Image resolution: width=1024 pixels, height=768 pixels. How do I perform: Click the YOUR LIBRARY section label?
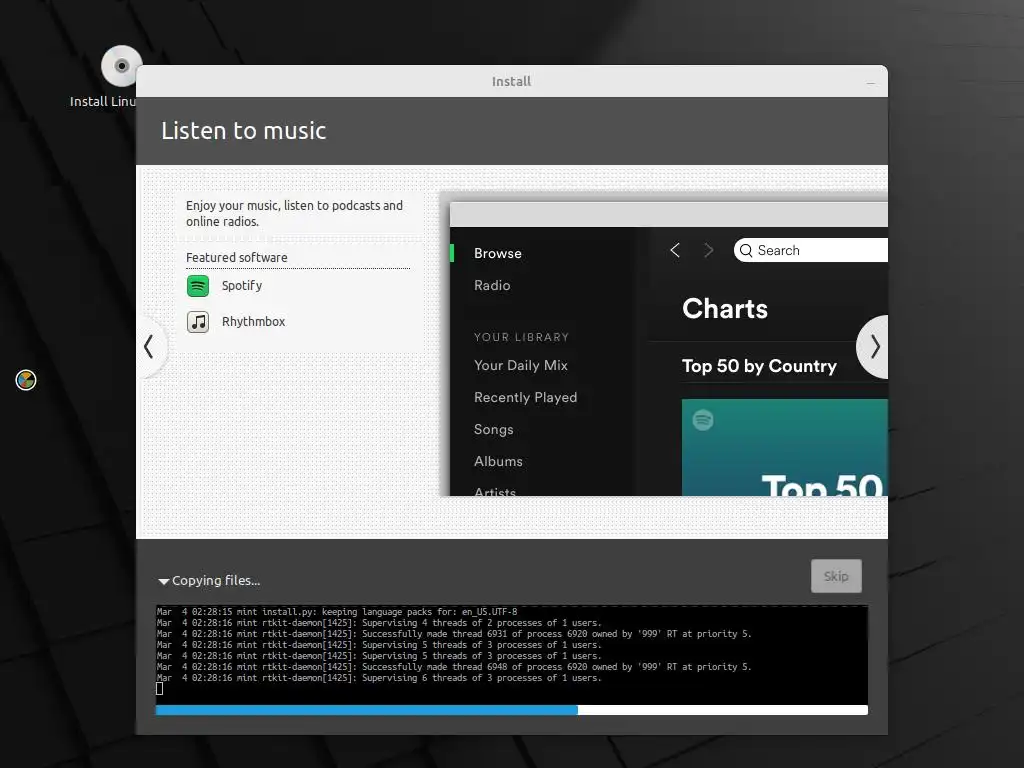pyautogui.click(x=521, y=337)
